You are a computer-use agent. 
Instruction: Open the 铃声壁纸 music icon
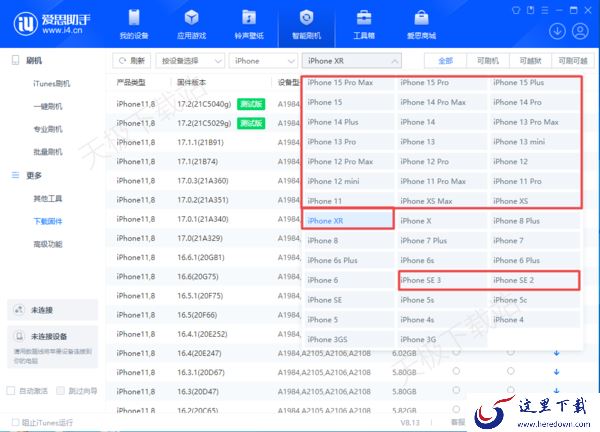tap(249, 18)
